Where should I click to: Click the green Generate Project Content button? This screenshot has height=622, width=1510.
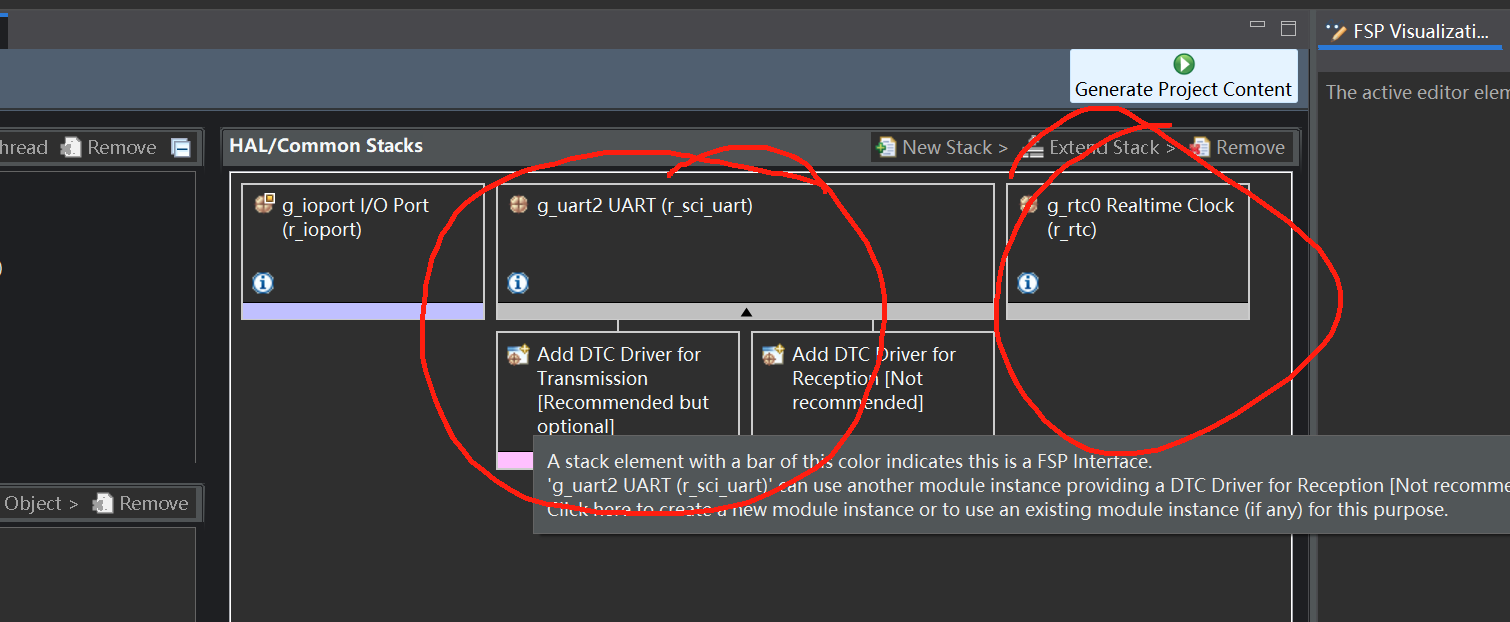pos(1183,76)
